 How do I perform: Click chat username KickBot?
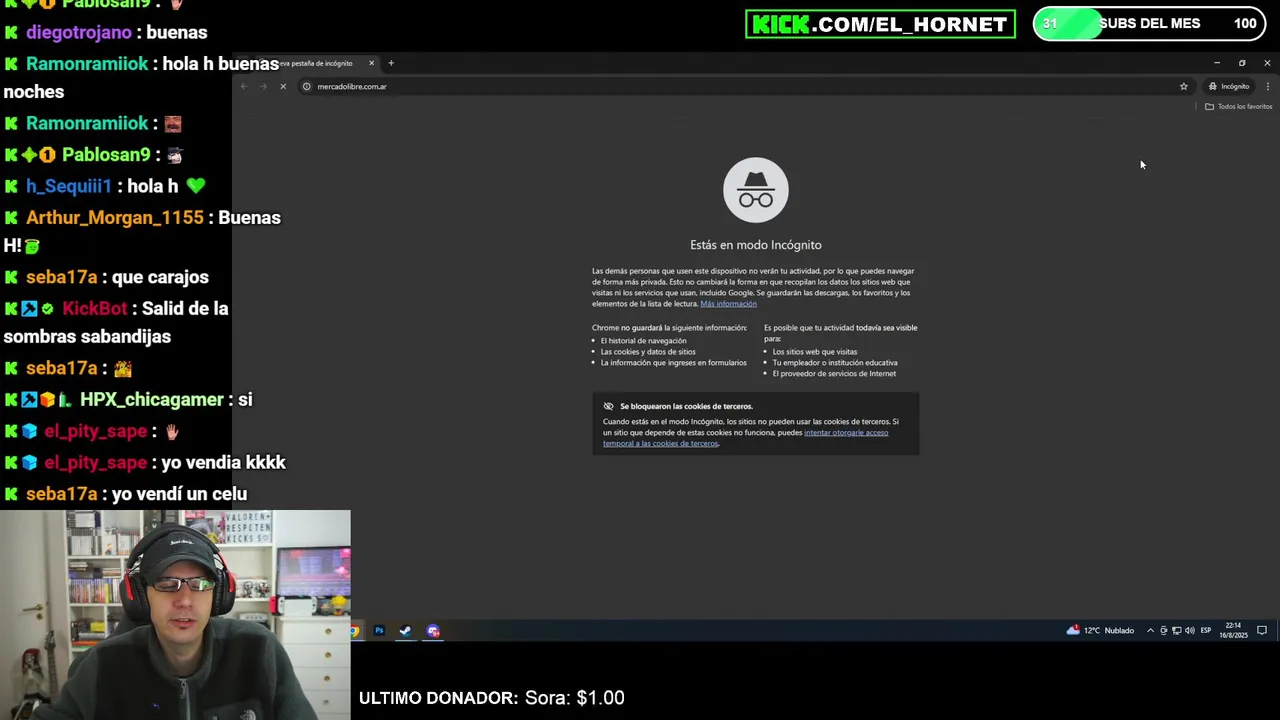pos(95,309)
